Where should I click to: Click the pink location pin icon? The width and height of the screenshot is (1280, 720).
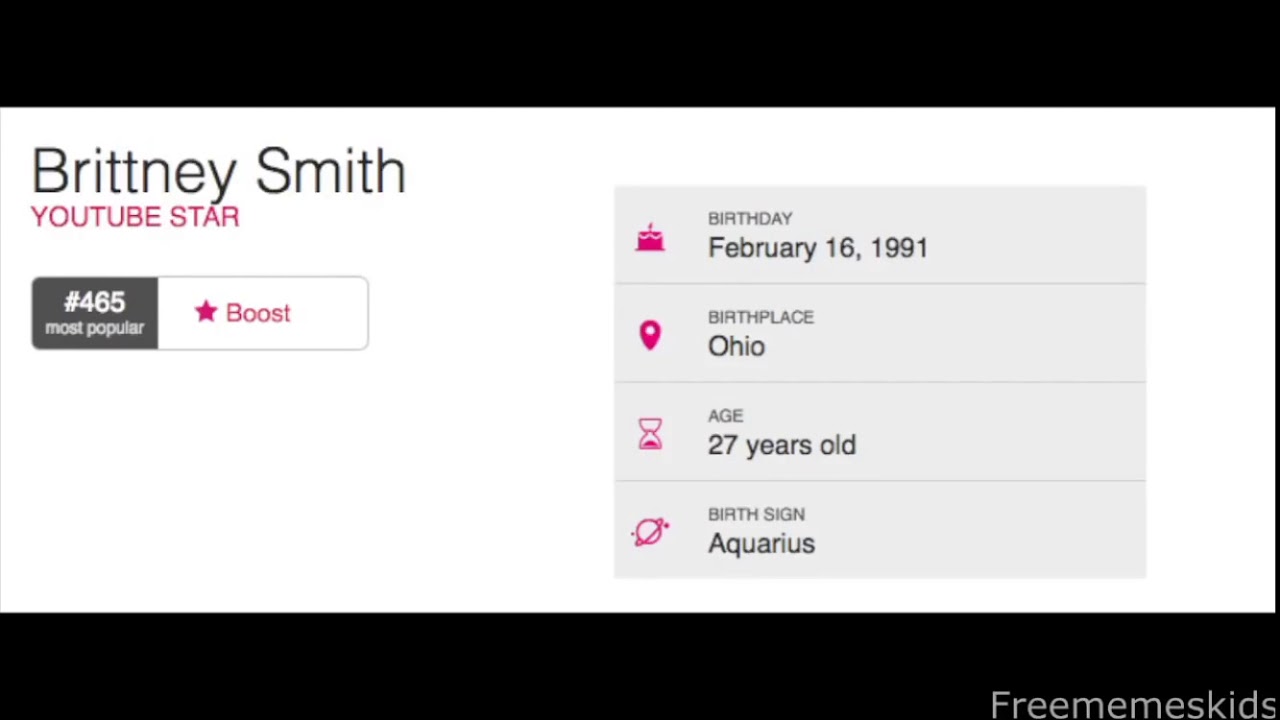(650, 335)
